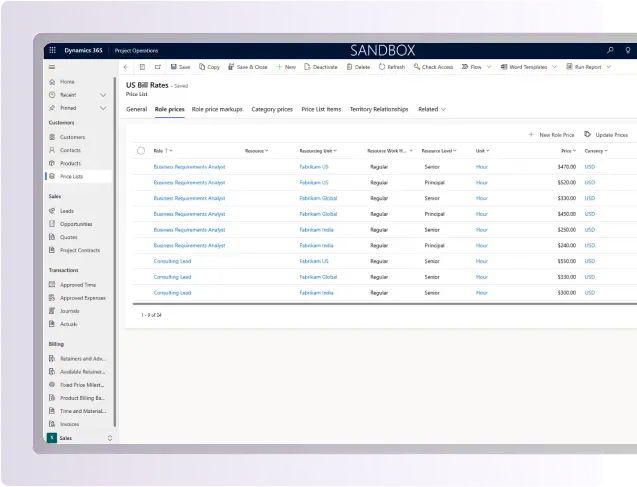Open the Dynamics 365 app launcher waffle

(x=52, y=50)
